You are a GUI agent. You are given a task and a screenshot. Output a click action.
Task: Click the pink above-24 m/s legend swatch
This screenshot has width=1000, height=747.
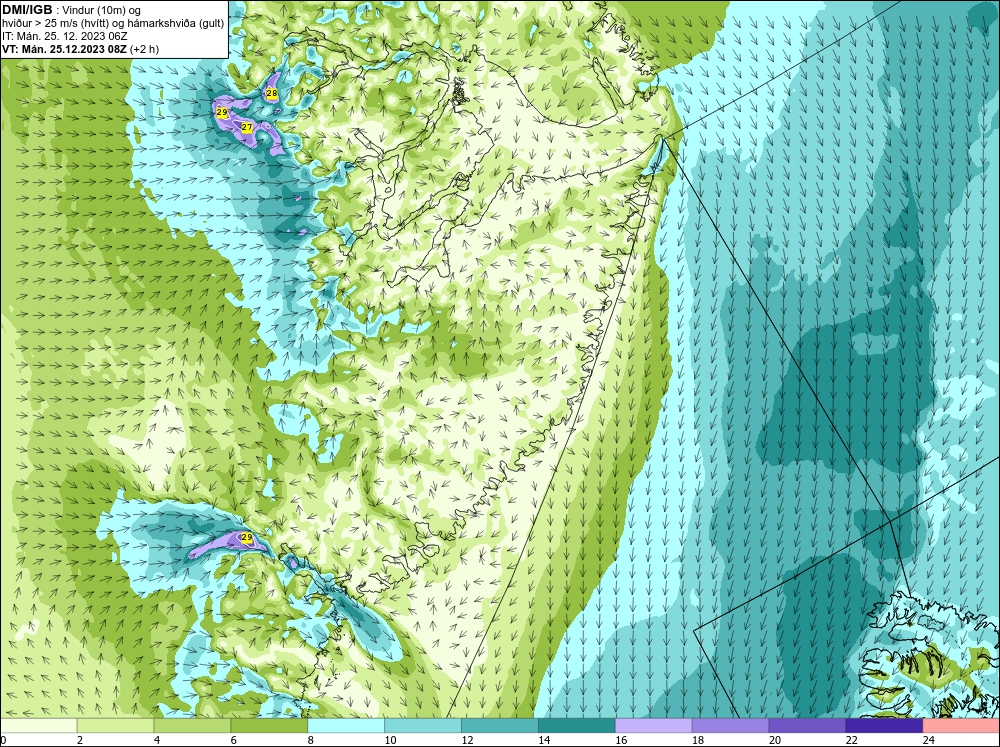(961, 726)
